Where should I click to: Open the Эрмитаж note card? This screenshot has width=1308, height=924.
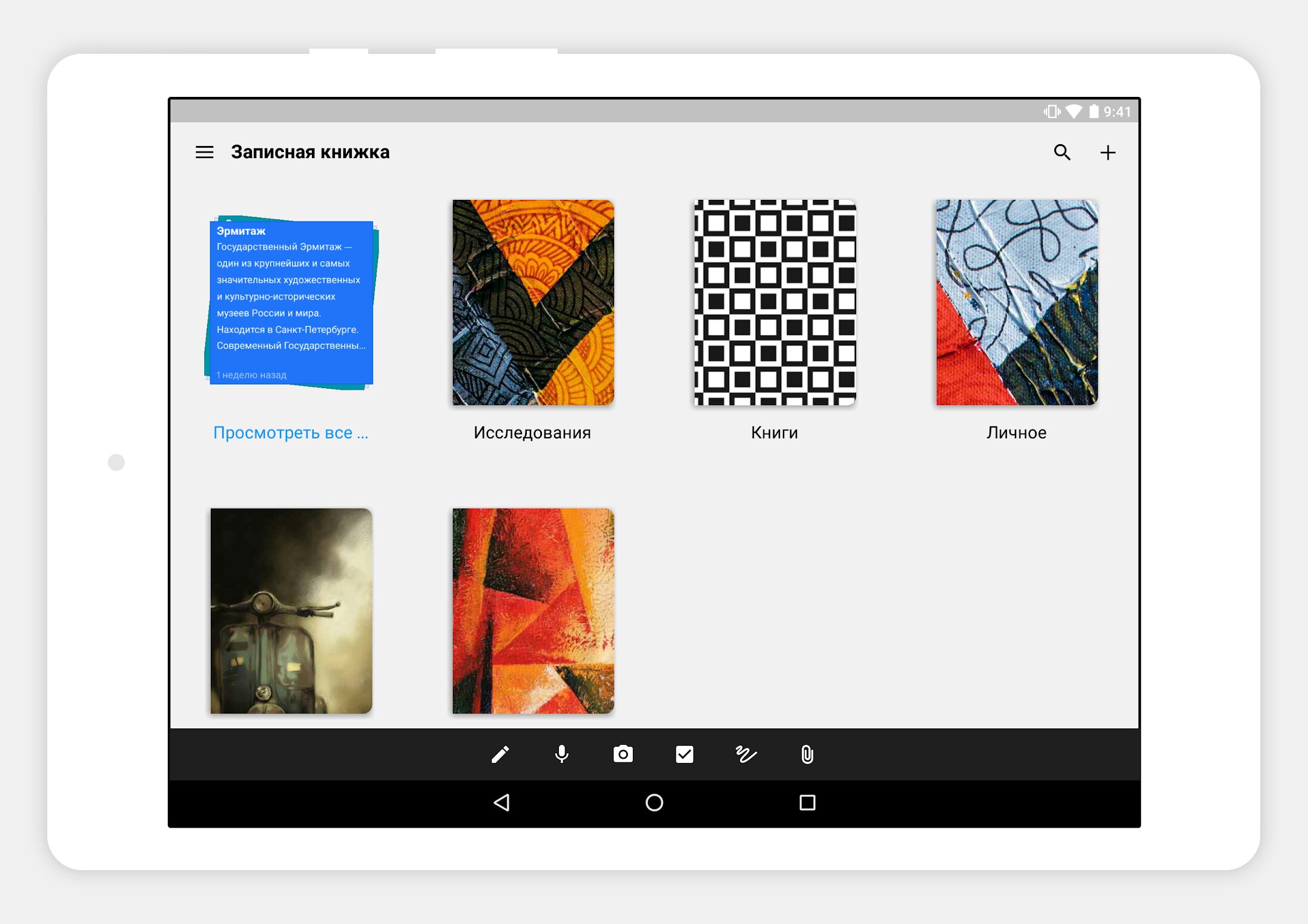[291, 302]
